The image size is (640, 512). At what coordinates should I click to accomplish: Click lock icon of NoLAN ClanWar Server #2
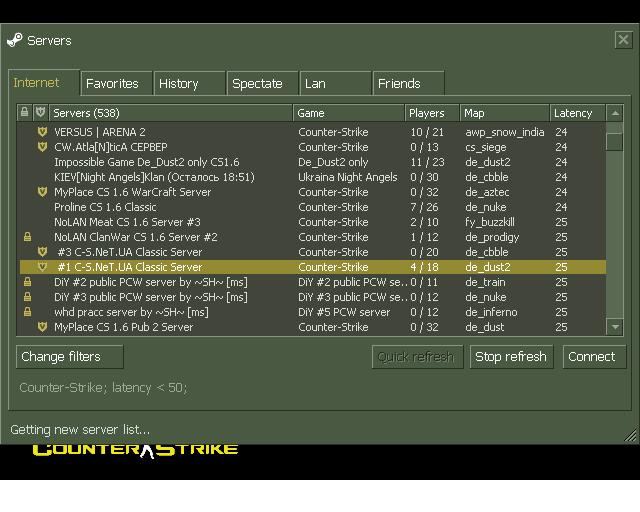pos(27,237)
